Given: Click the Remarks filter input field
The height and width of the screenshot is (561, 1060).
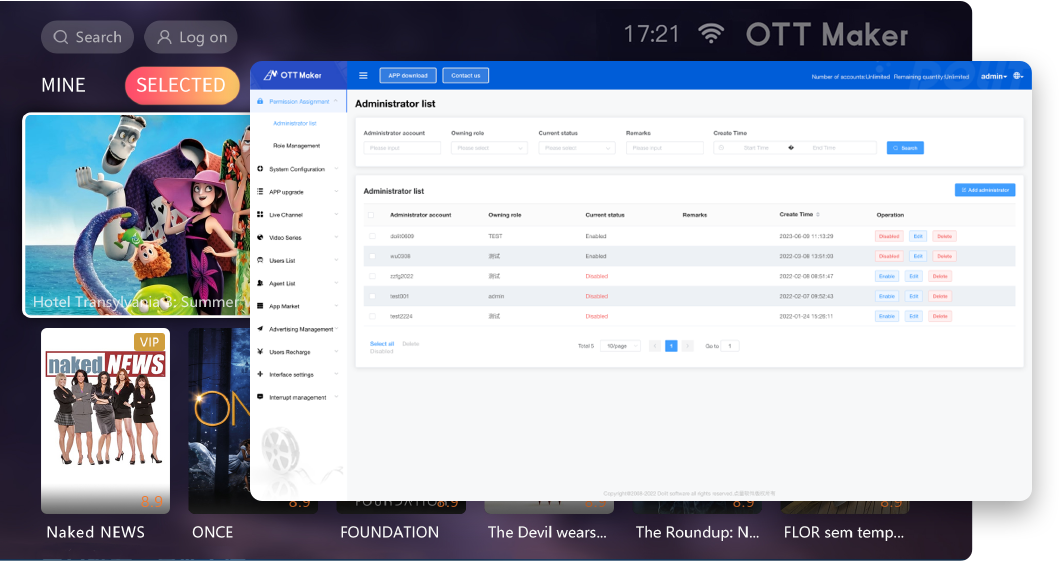Looking at the screenshot, I should pos(665,147).
